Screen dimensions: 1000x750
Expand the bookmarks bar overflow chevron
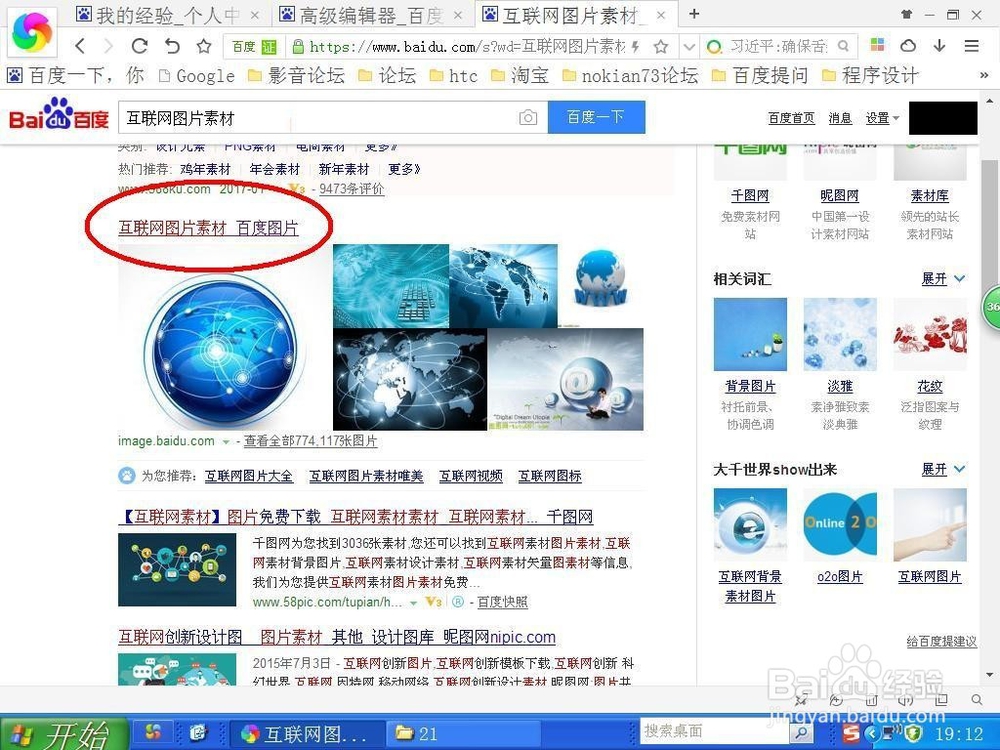(984, 76)
